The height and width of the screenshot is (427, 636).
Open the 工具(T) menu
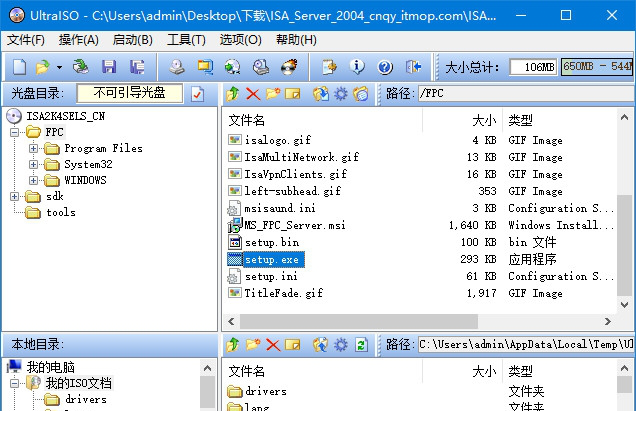click(x=187, y=40)
